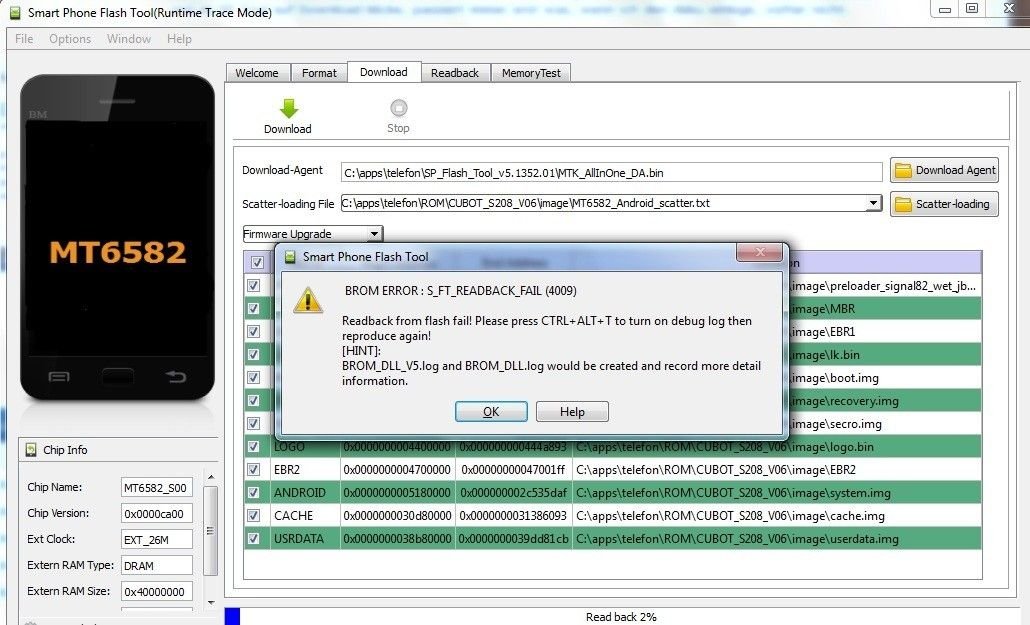The width and height of the screenshot is (1030, 625).
Task: Click the Chip Info scrollbar up arrow
Action: pyautogui.click(x=211, y=477)
